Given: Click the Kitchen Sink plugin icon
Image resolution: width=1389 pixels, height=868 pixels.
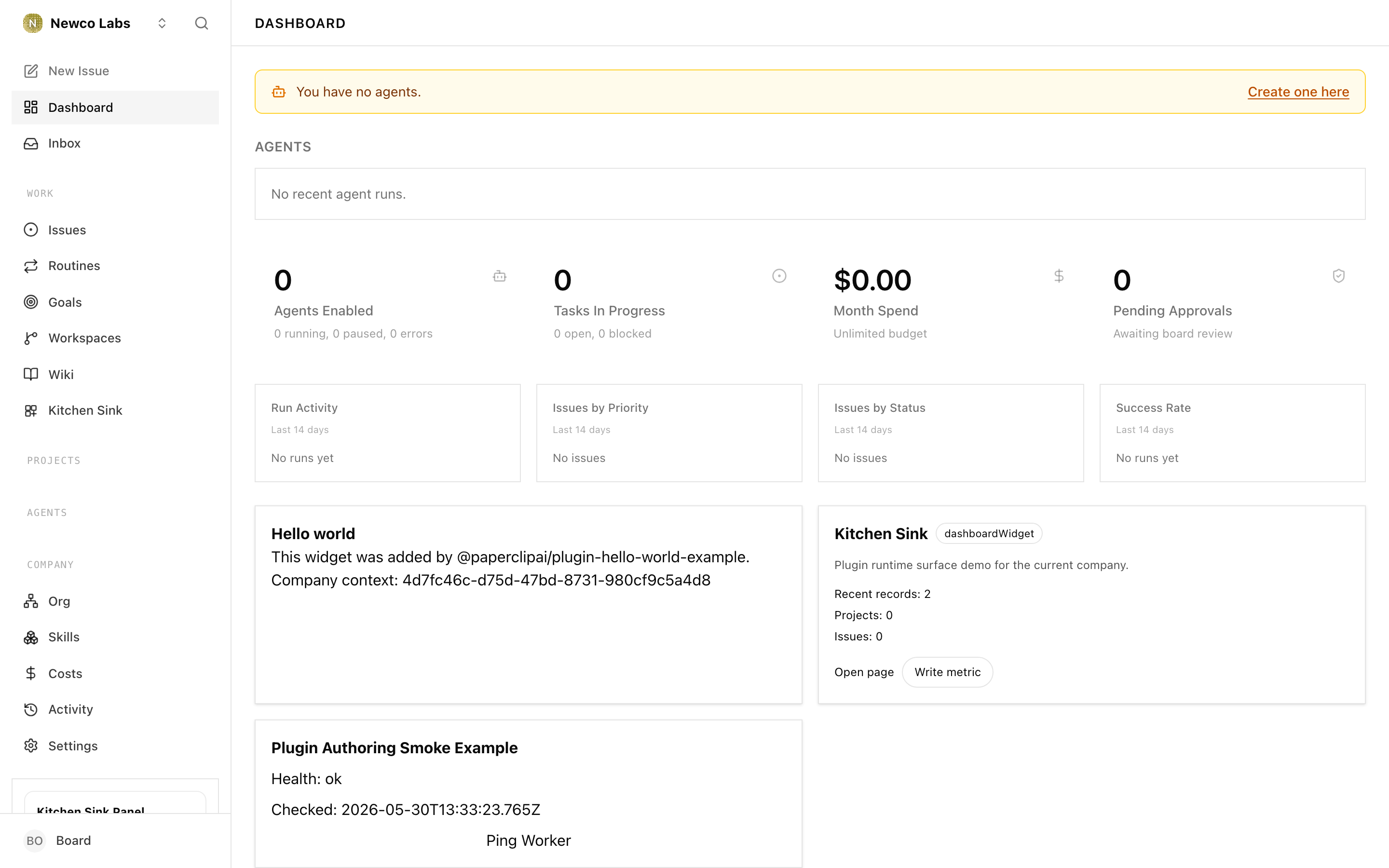Looking at the screenshot, I should tap(31, 410).
